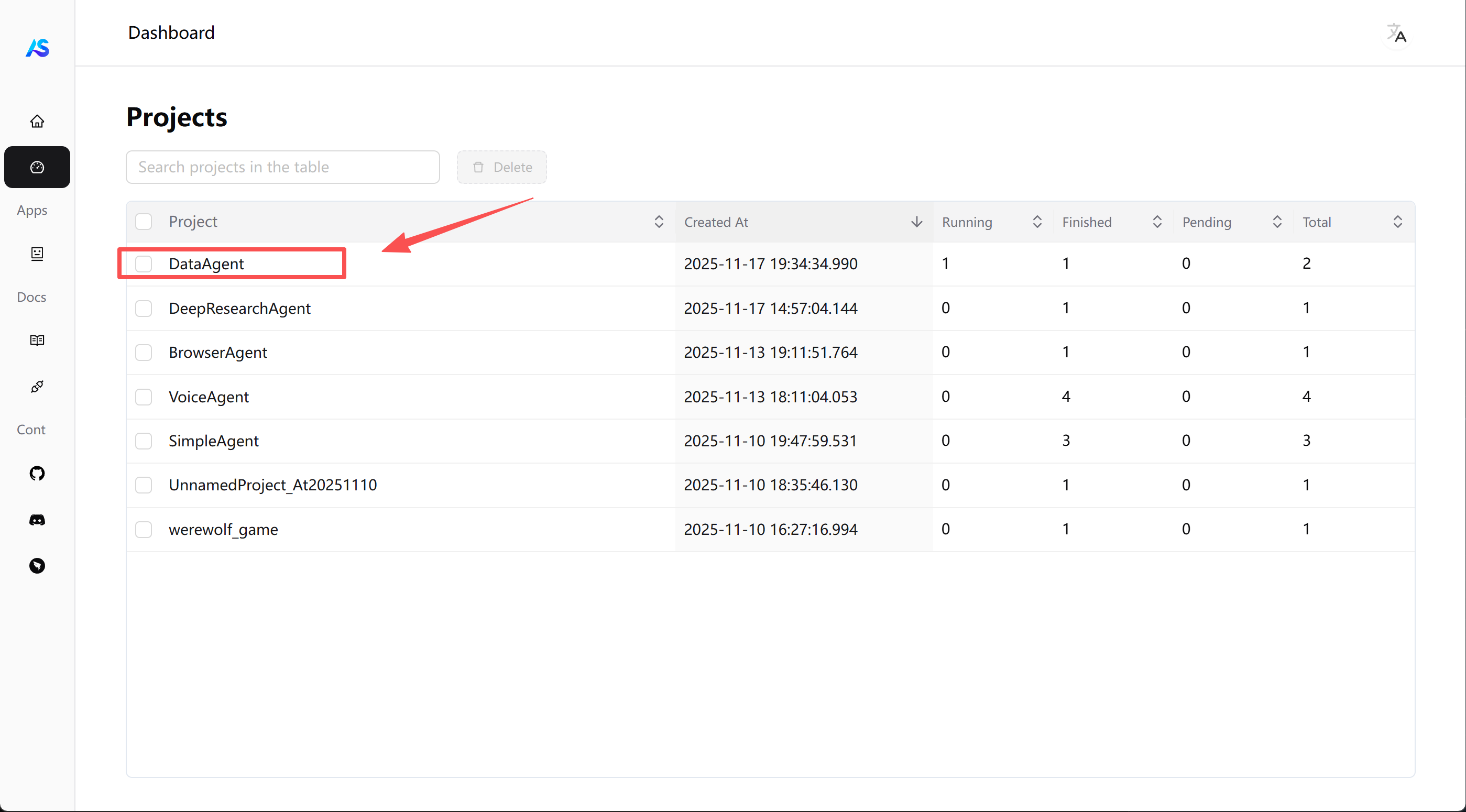Click the Dashboard page title

coord(171,32)
